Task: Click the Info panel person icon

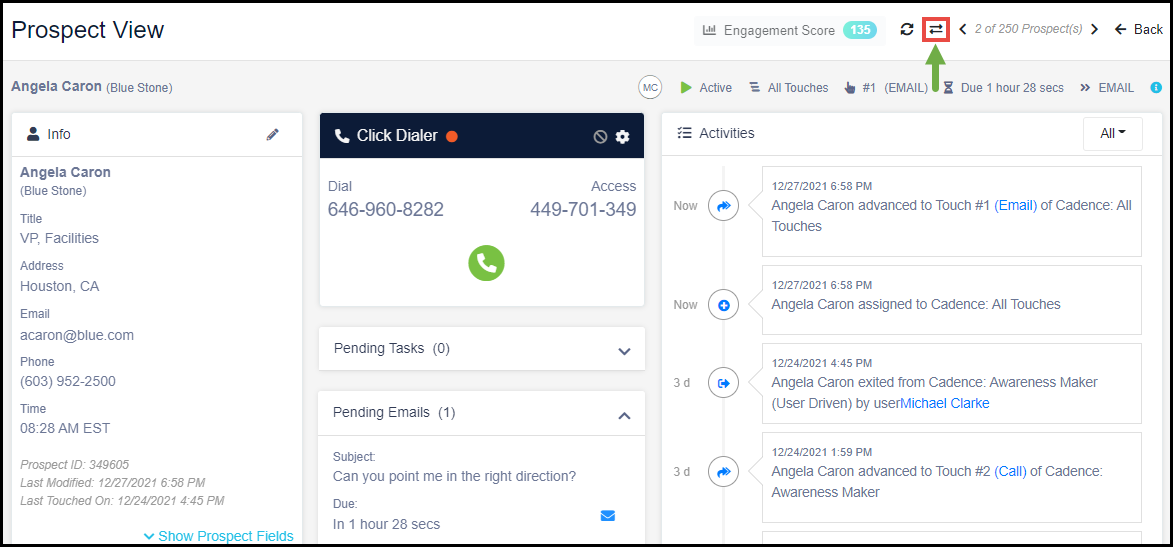Action: [x=33, y=134]
